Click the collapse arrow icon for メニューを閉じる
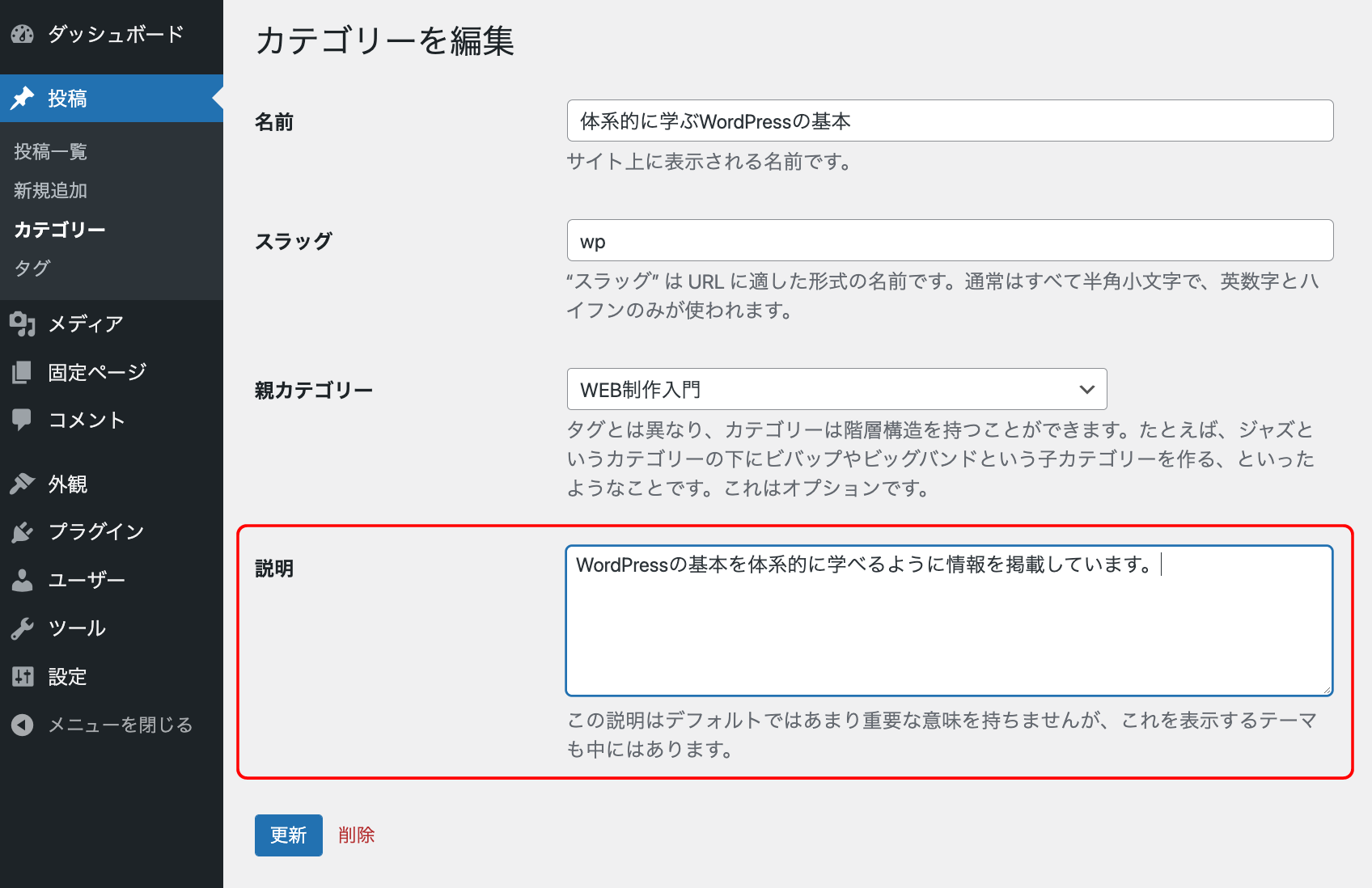1372x888 pixels. pyautogui.click(x=23, y=725)
